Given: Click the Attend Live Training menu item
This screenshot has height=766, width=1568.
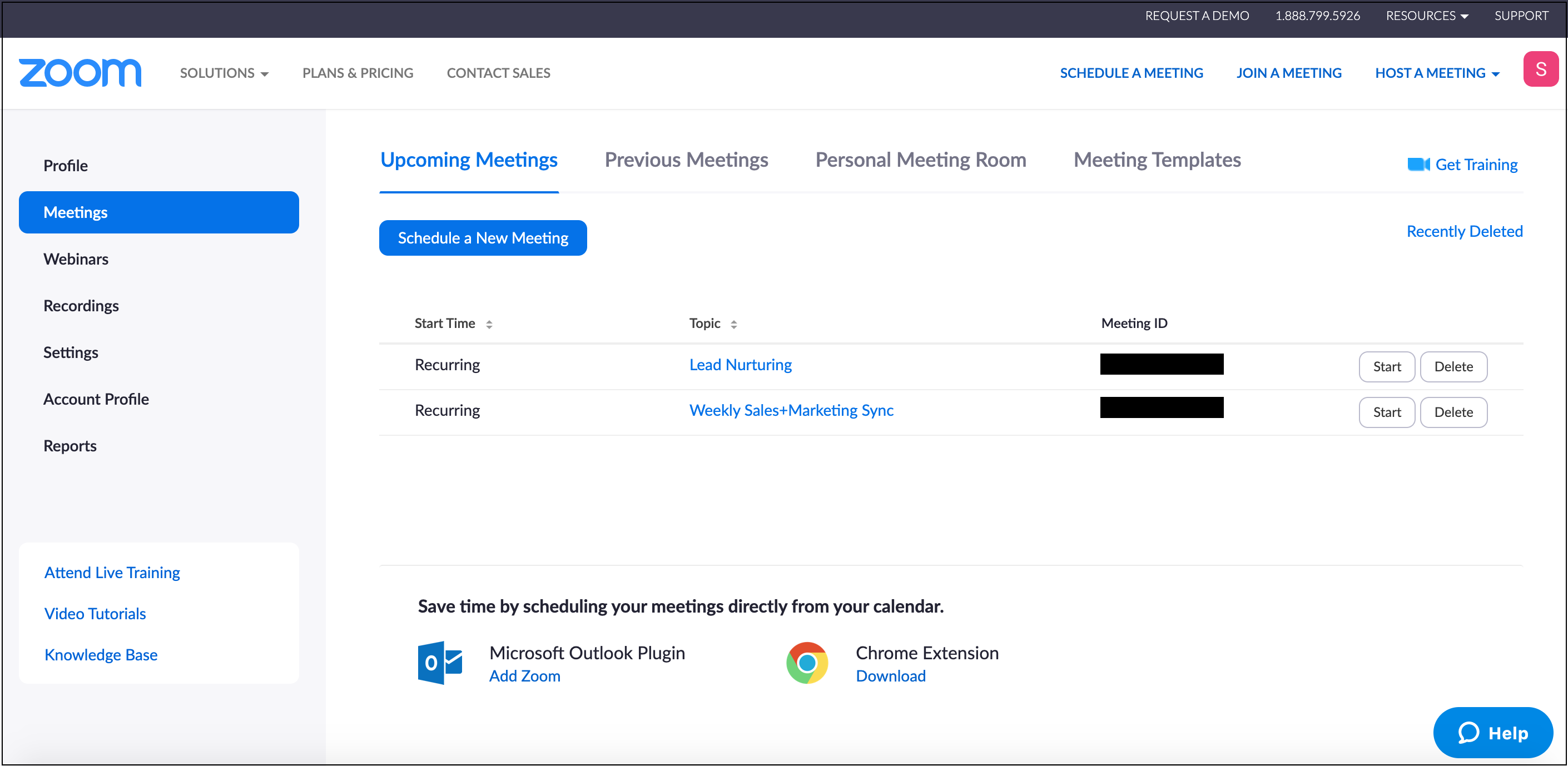Looking at the screenshot, I should click(112, 573).
